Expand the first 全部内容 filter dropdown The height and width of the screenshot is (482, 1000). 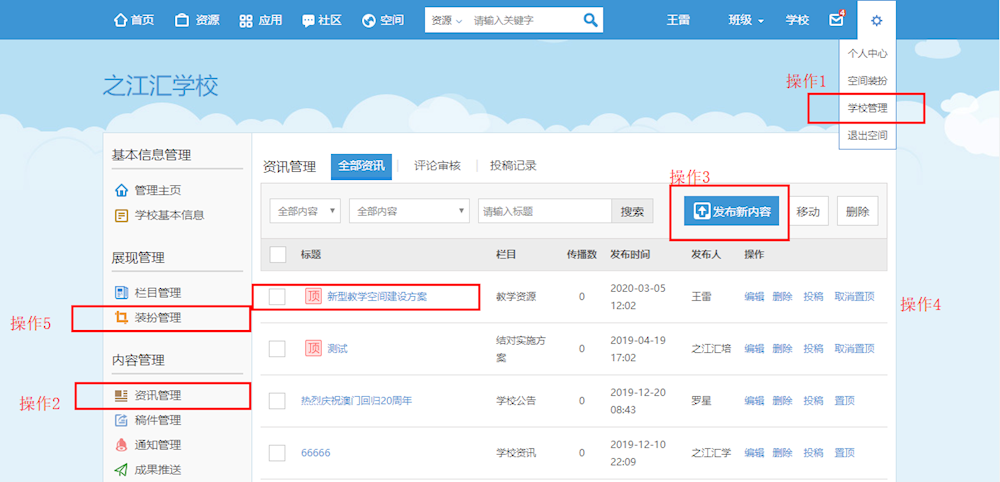(x=306, y=211)
